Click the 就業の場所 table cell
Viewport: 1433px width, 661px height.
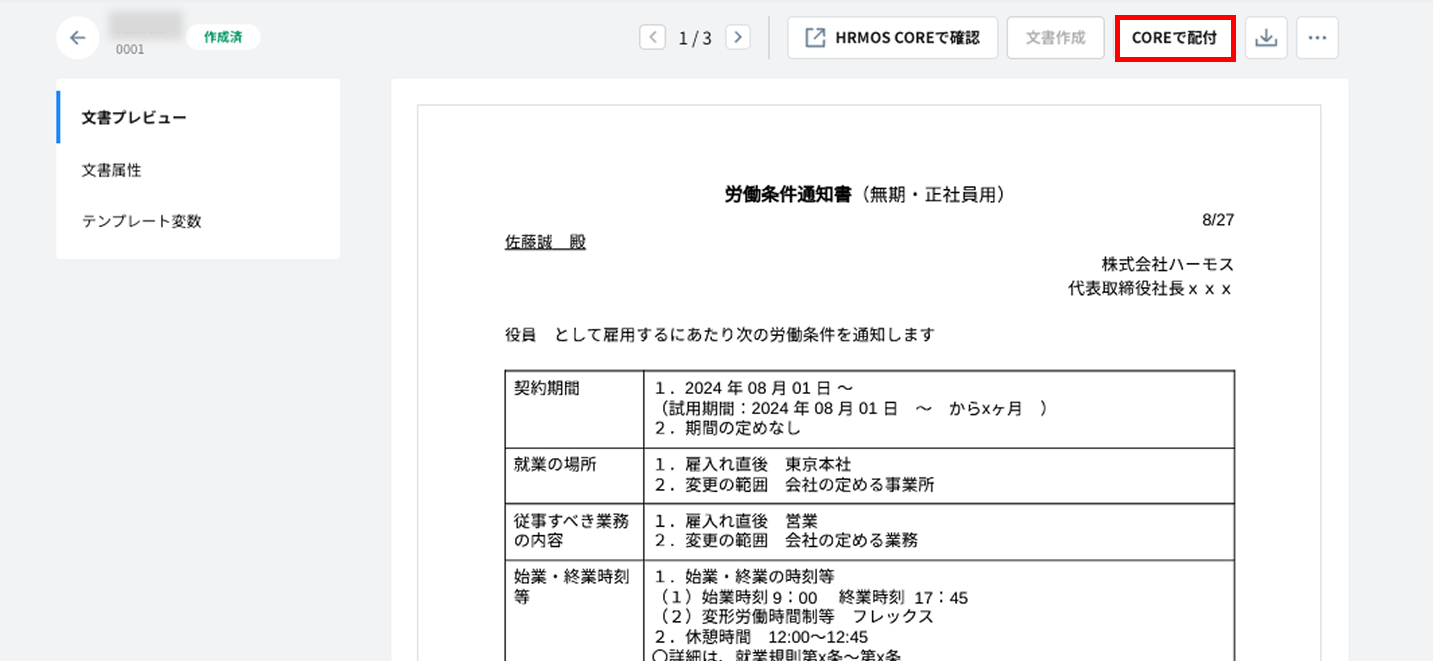tap(575, 475)
